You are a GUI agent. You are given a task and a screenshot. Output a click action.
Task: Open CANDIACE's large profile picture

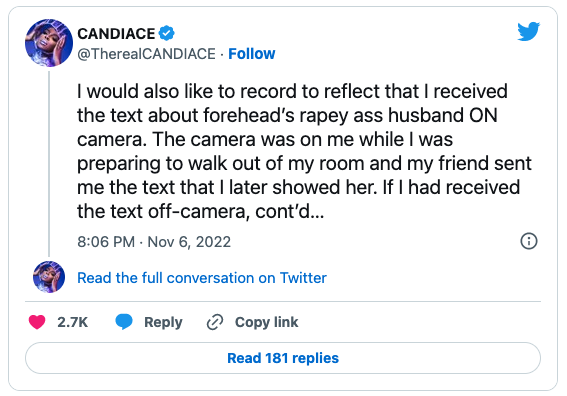click(x=49, y=43)
